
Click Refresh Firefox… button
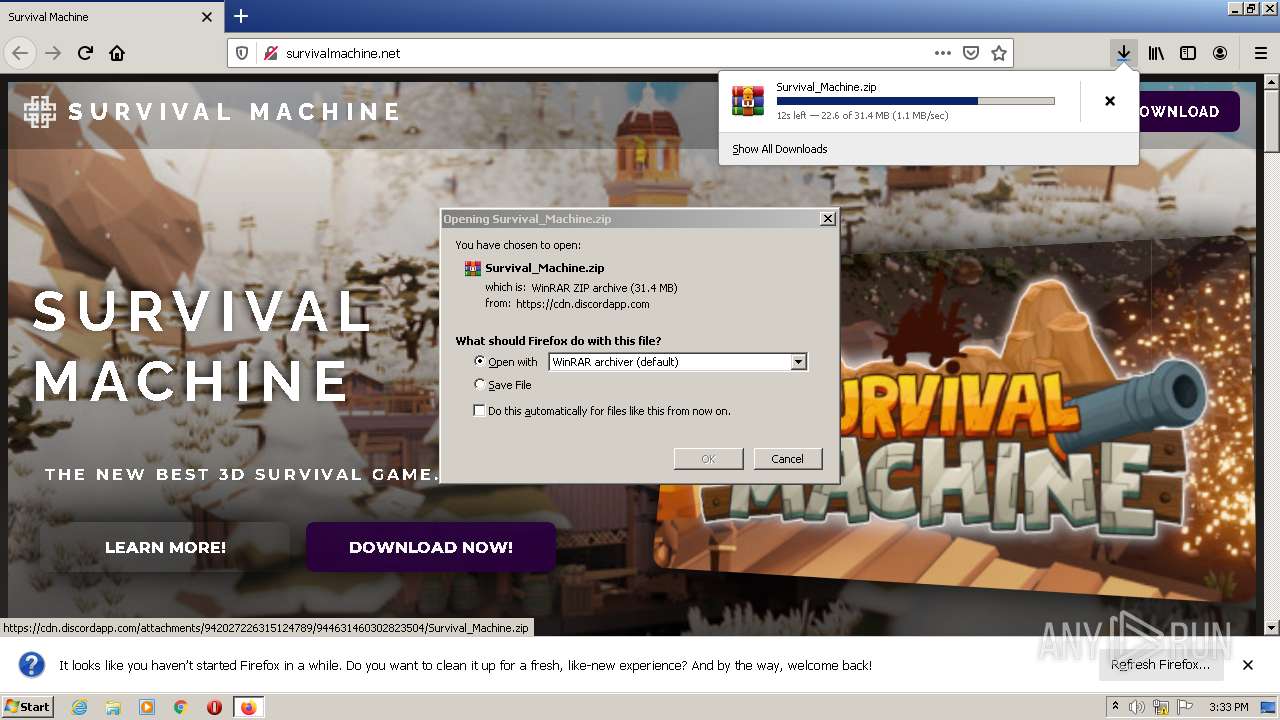coord(1160,665)
